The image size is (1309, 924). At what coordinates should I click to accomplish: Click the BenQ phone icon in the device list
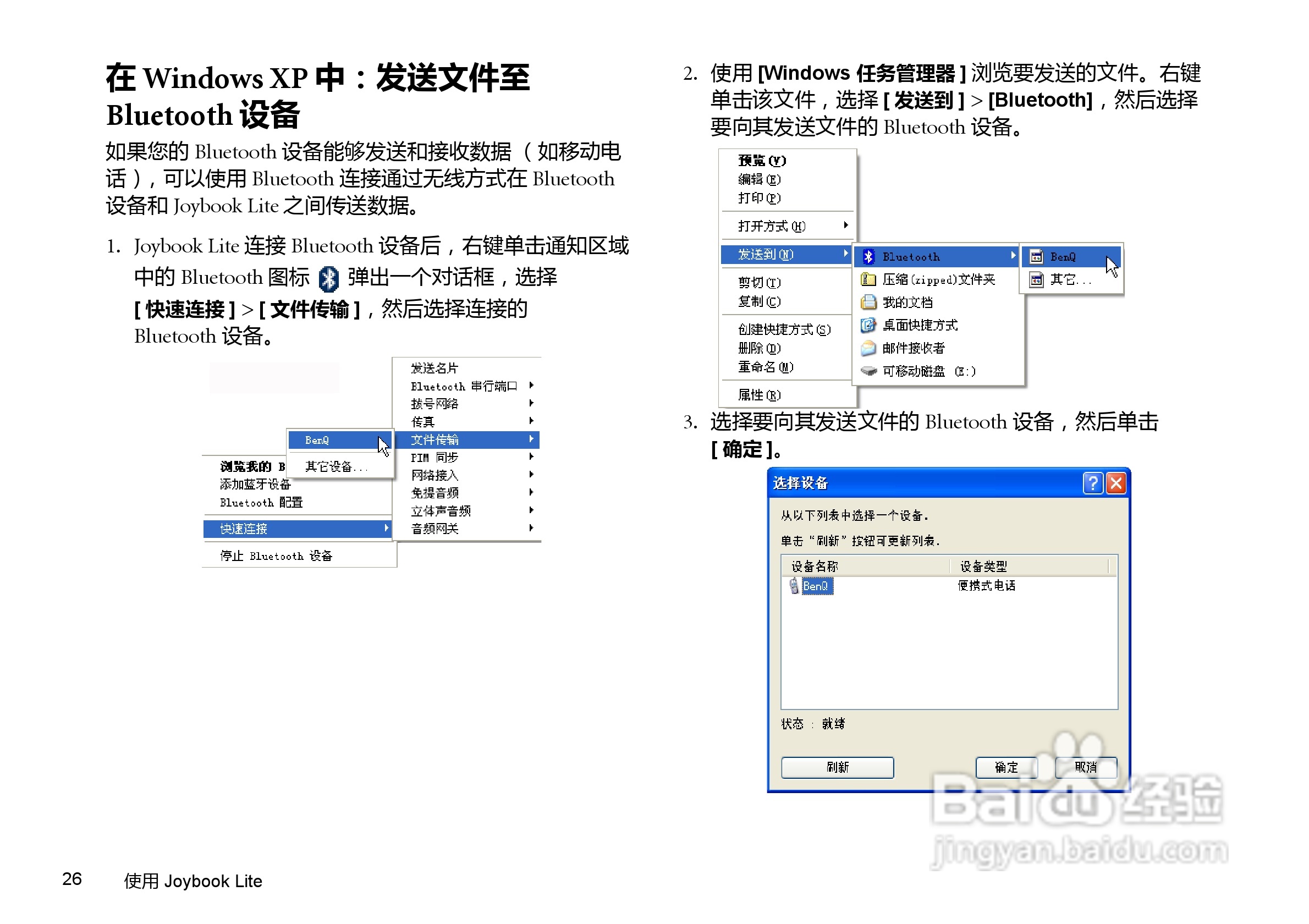[x=795, y=586]
